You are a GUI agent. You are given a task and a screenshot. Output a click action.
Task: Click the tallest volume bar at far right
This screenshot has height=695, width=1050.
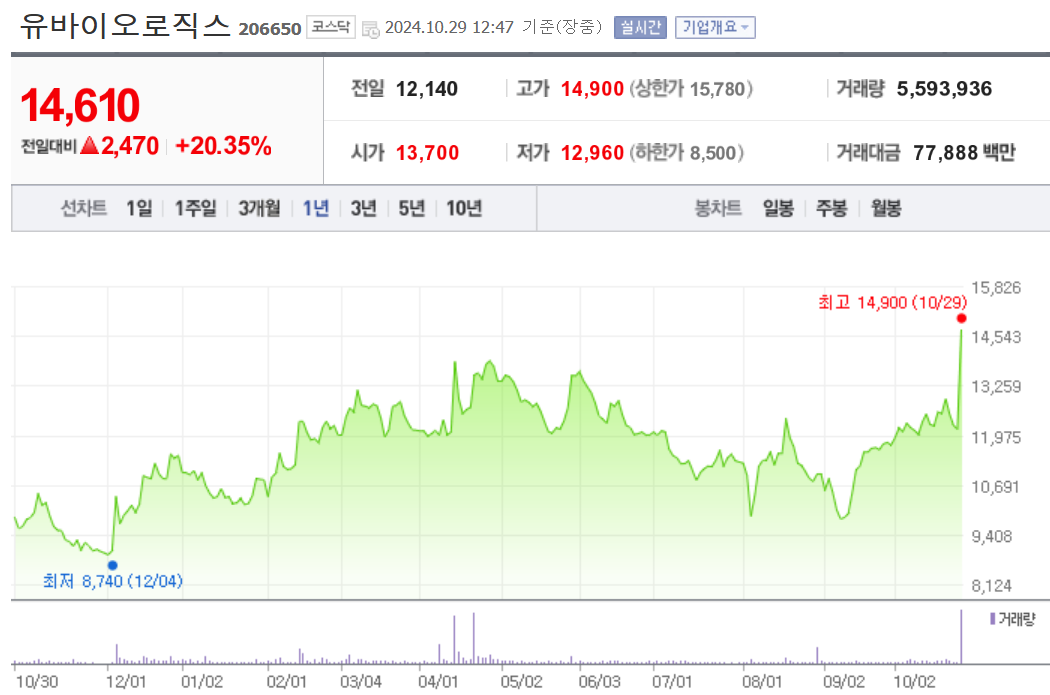(x=962, y=637)
